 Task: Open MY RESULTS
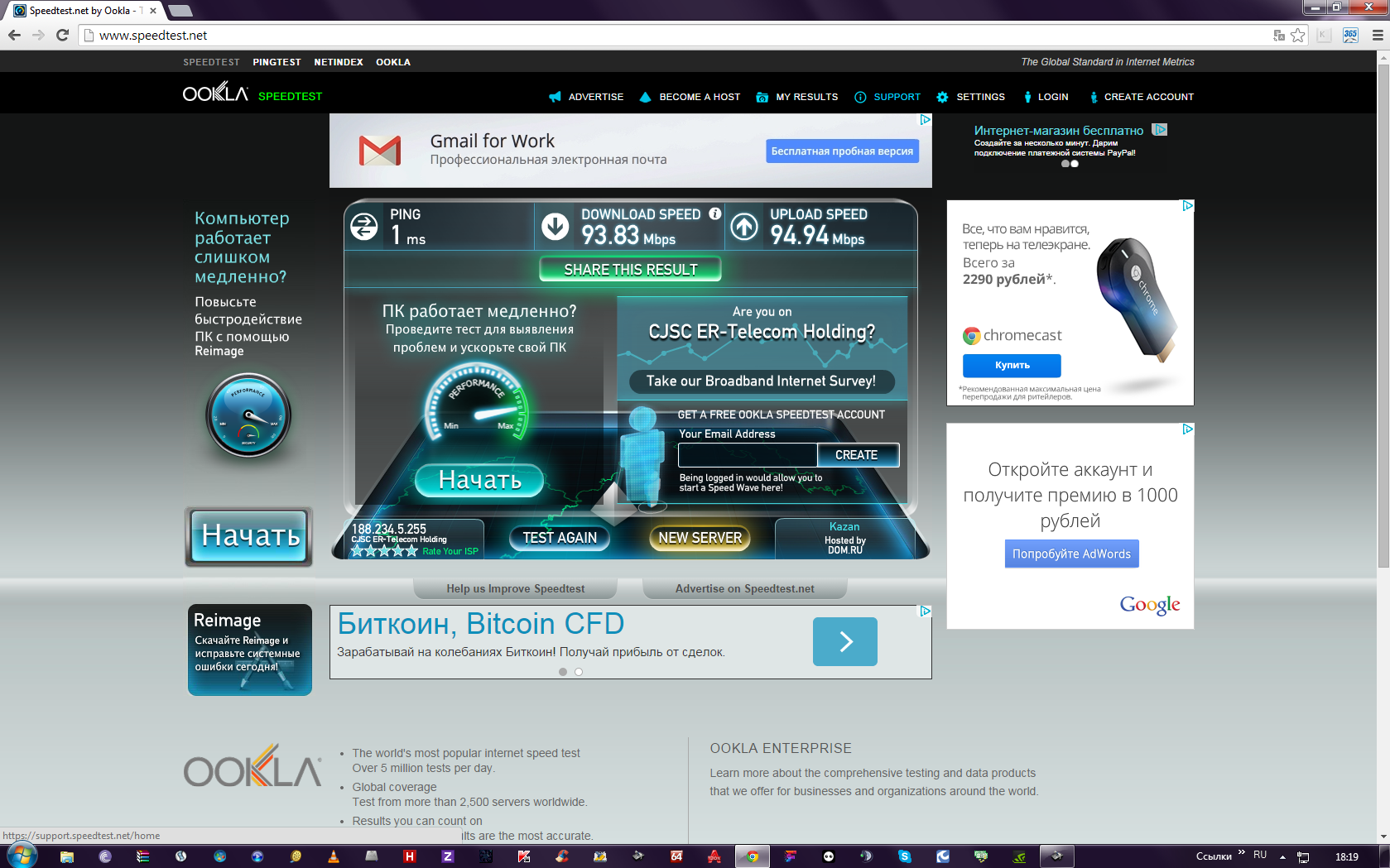(x=796, y=97)
